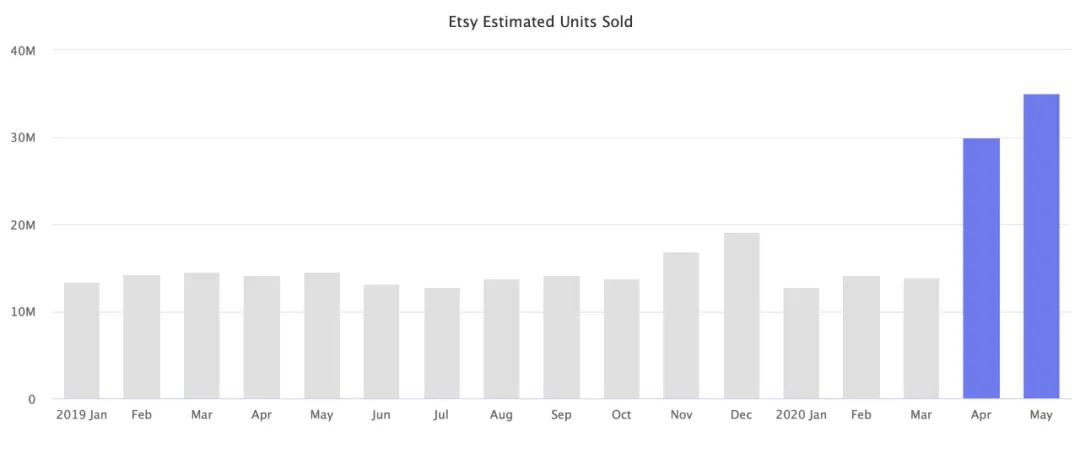1080x454 pixels.
Task: Click the September 2019 bar
Action: (x=561, y=337)
